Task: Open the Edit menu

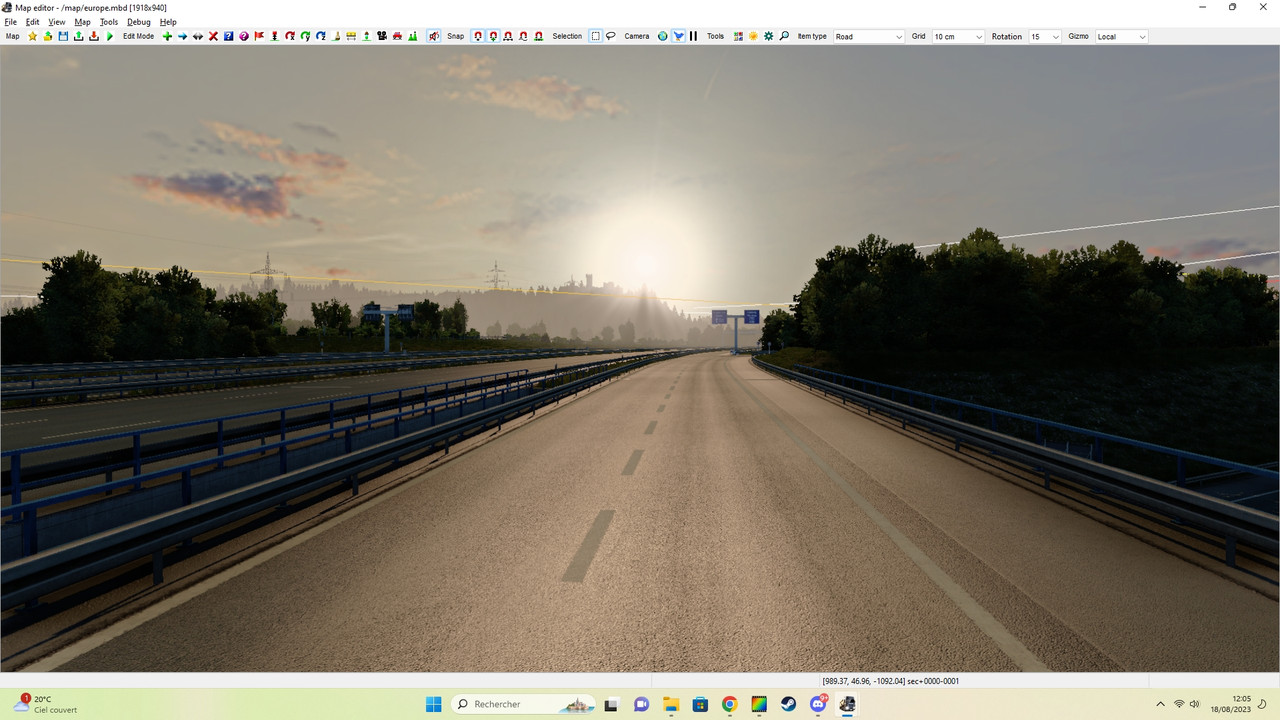Action: click(x=33, y=22)
